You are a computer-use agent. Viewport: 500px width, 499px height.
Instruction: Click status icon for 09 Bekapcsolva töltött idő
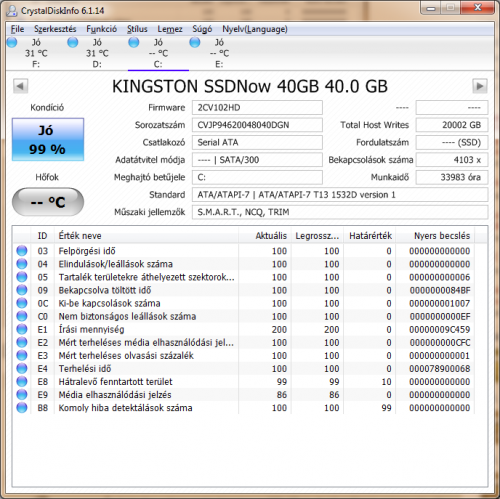[x=22, y=290]
